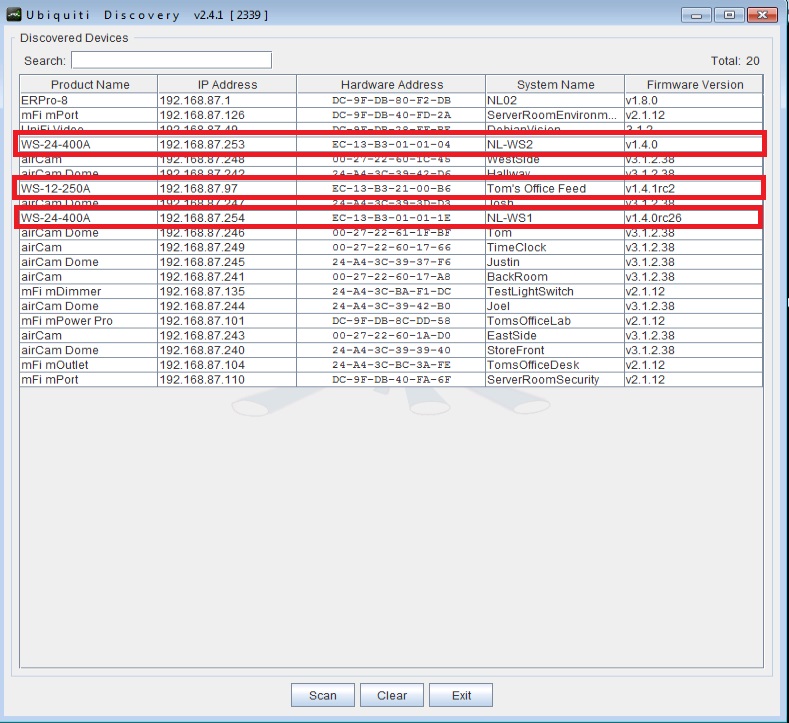Screen dimensions: 789x723
Task: Sort by Firmware Version column header
Action: 694,85
